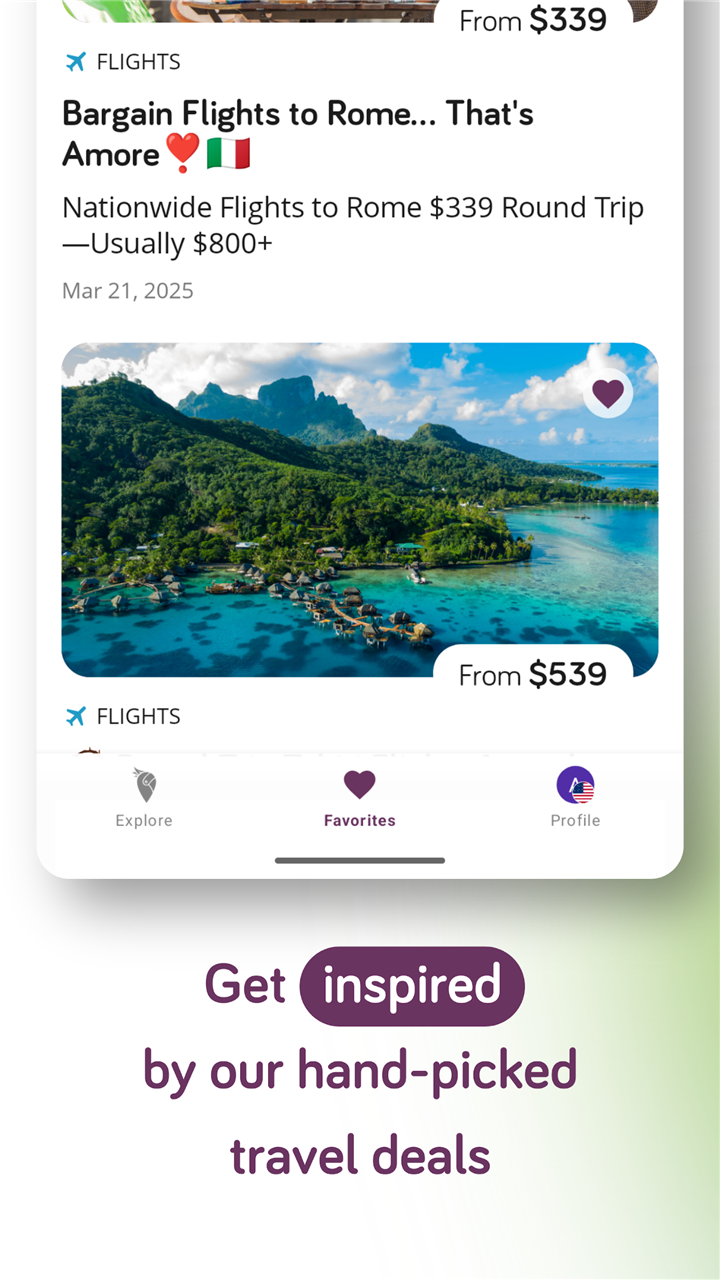Screen dimensions: 720x1280
Task: Open the tropical island deal photo
Action: tap(360, 510)
